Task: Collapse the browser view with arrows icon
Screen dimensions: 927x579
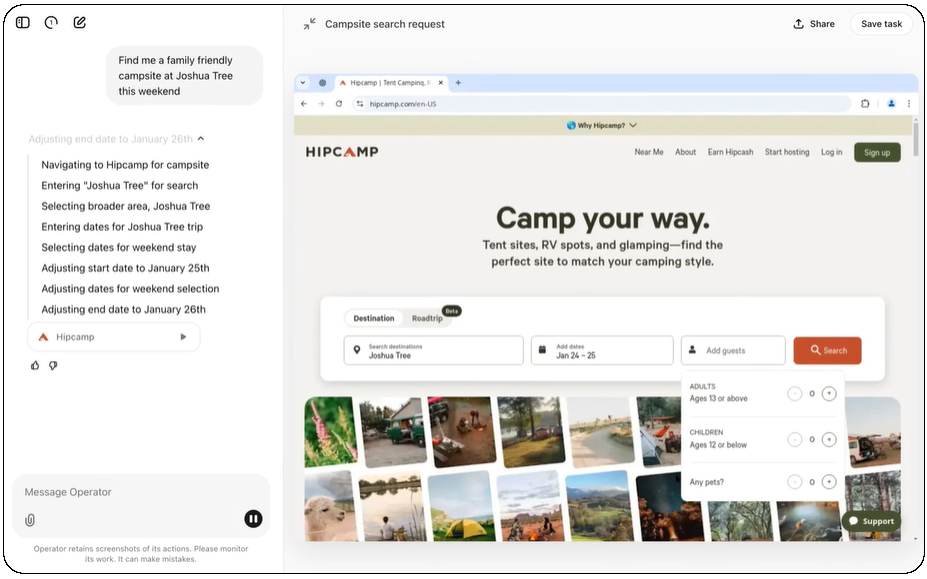Action: coord(310,24)
